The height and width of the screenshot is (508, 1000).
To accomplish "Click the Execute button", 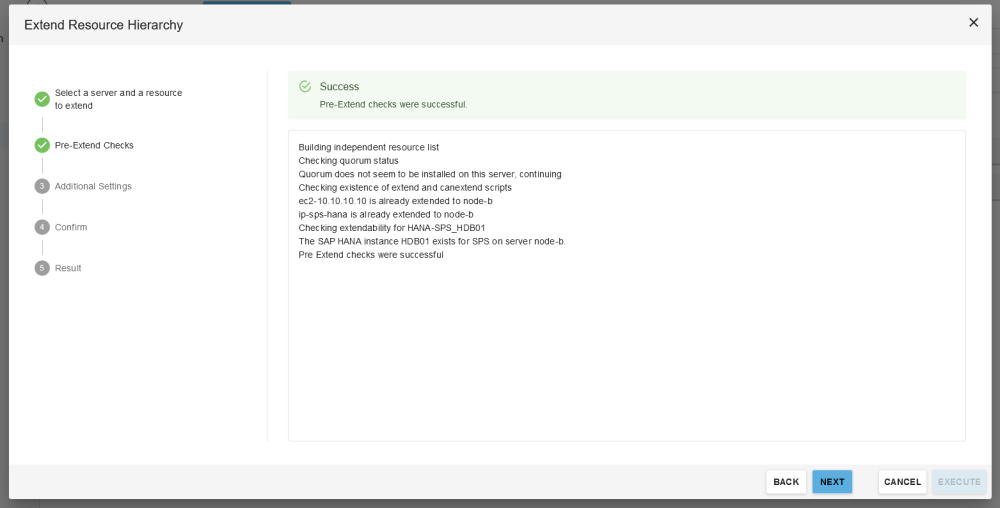I will [959, 482].
